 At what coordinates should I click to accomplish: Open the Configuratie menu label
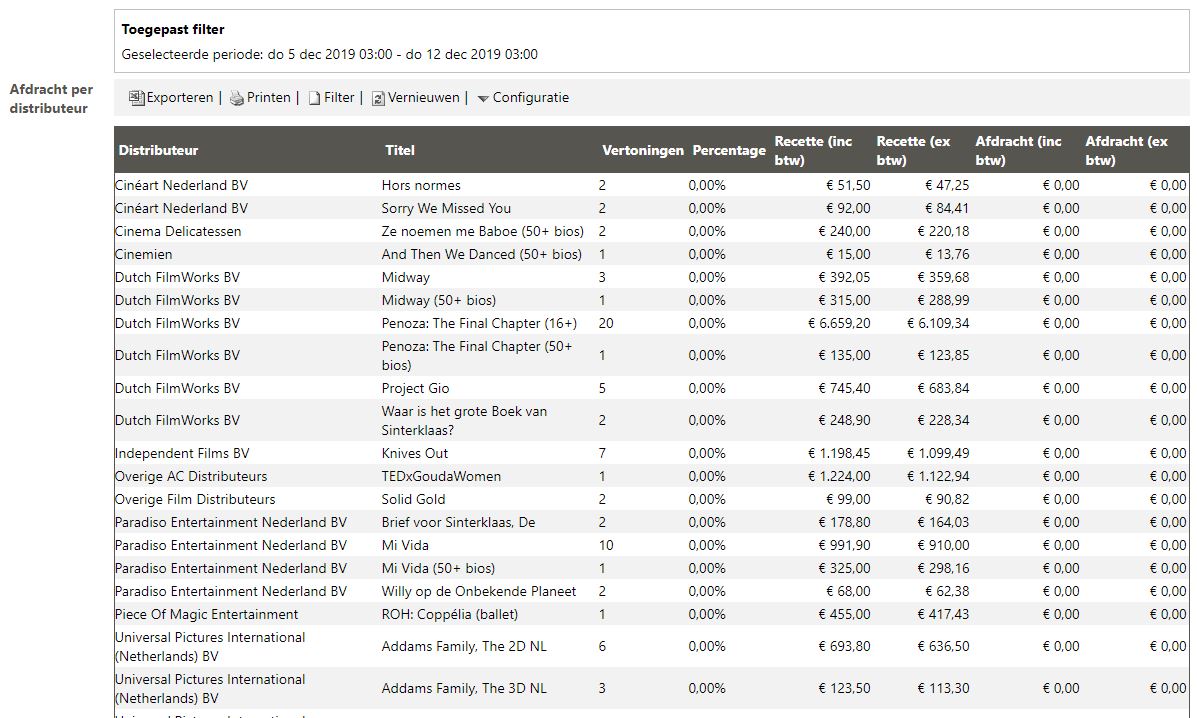click(x=531, y=98)
